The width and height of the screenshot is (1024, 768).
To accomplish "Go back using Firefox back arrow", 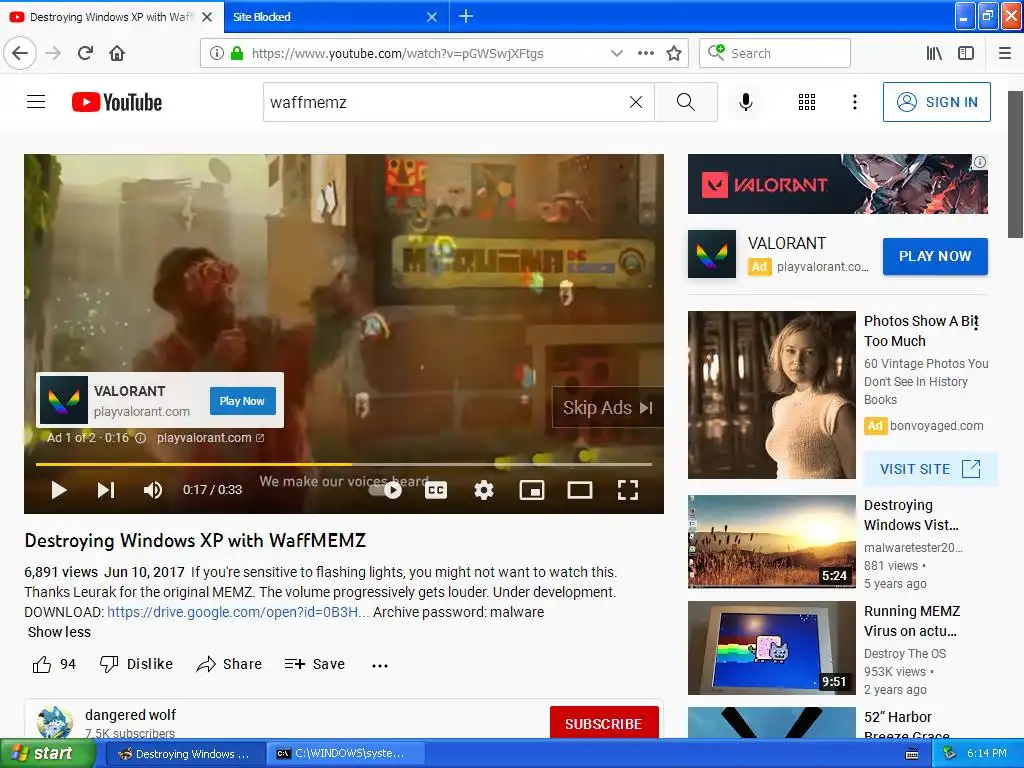I will [x=20, y=53].
